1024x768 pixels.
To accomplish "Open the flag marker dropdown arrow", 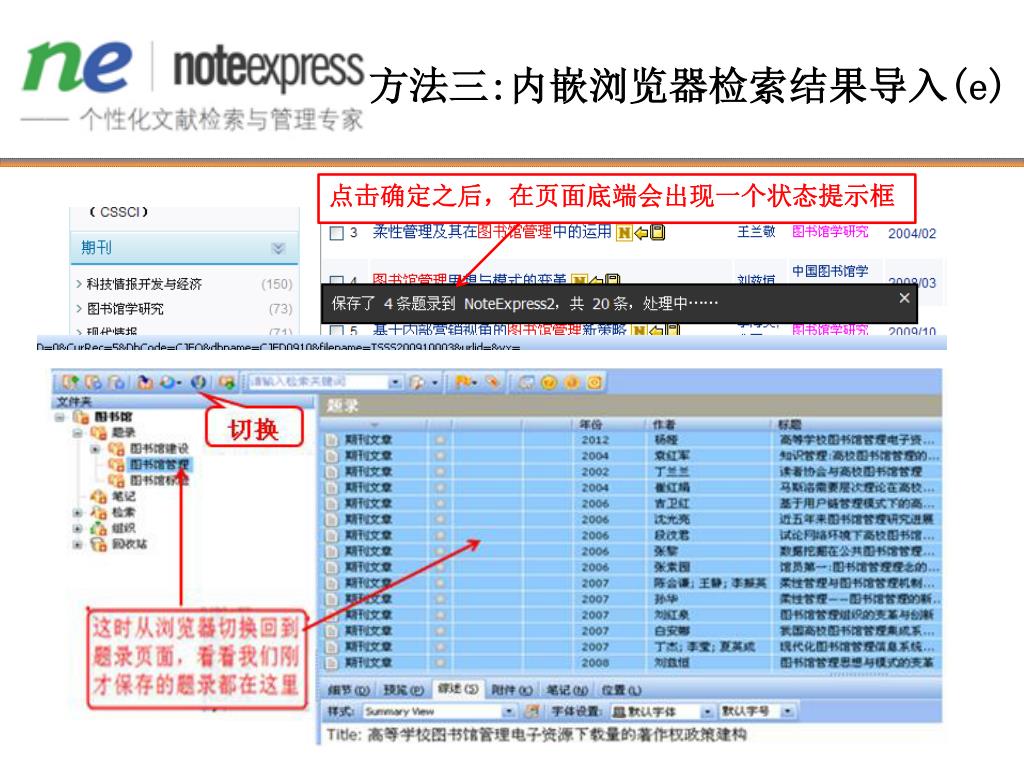I will 475,382.
